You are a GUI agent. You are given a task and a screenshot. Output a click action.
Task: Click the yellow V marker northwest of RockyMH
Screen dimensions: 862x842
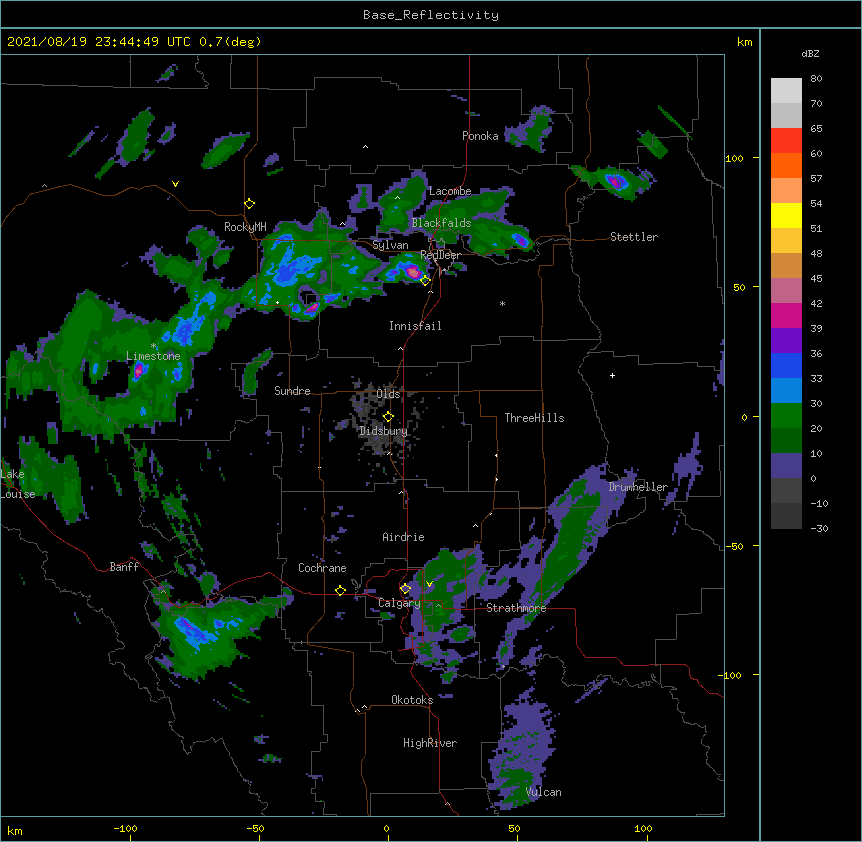pos(175,184)
